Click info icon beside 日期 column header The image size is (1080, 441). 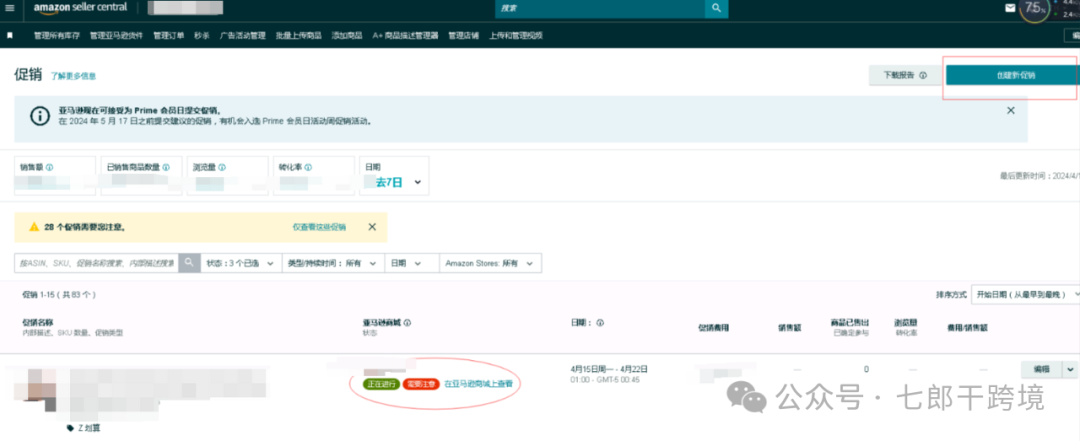(600, 322)
